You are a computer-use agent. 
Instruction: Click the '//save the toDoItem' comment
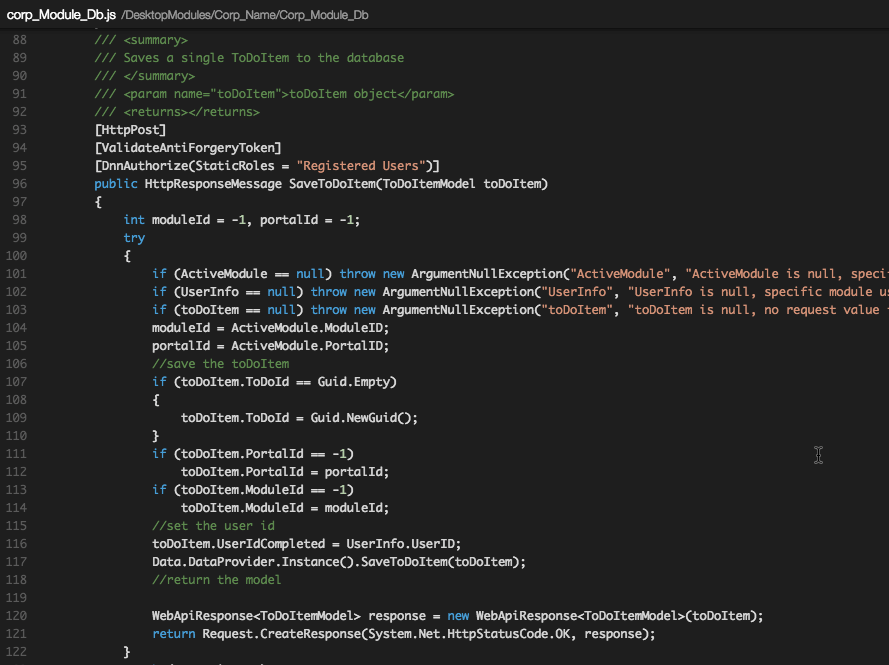(x=221, y=364)
